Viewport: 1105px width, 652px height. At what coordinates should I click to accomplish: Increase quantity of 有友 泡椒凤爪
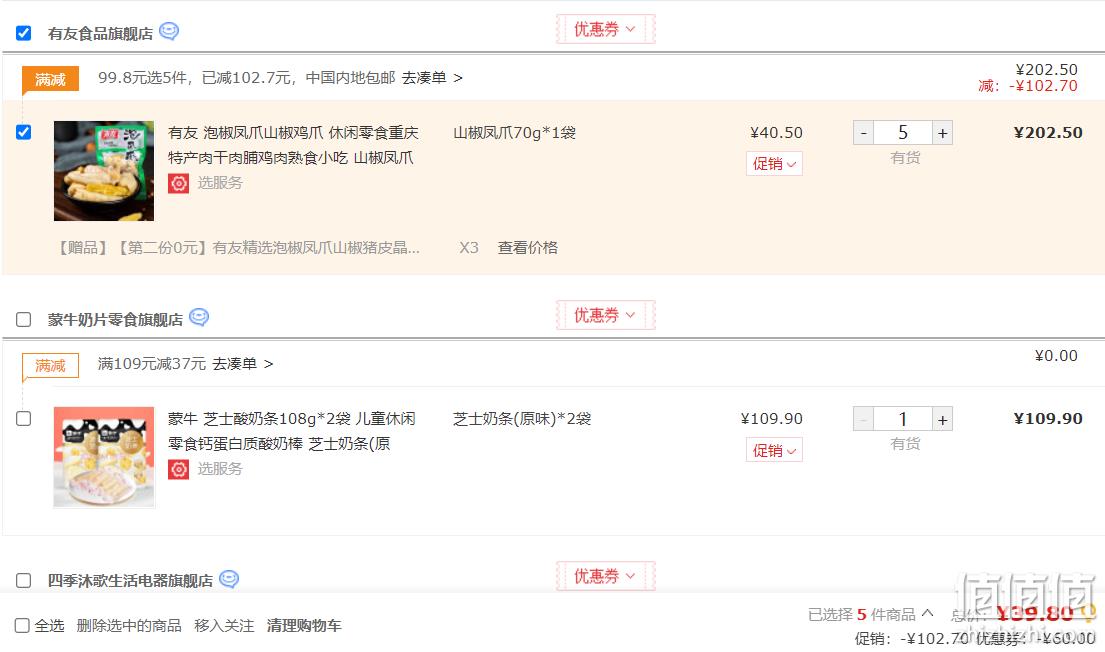[x=942, y=133]
